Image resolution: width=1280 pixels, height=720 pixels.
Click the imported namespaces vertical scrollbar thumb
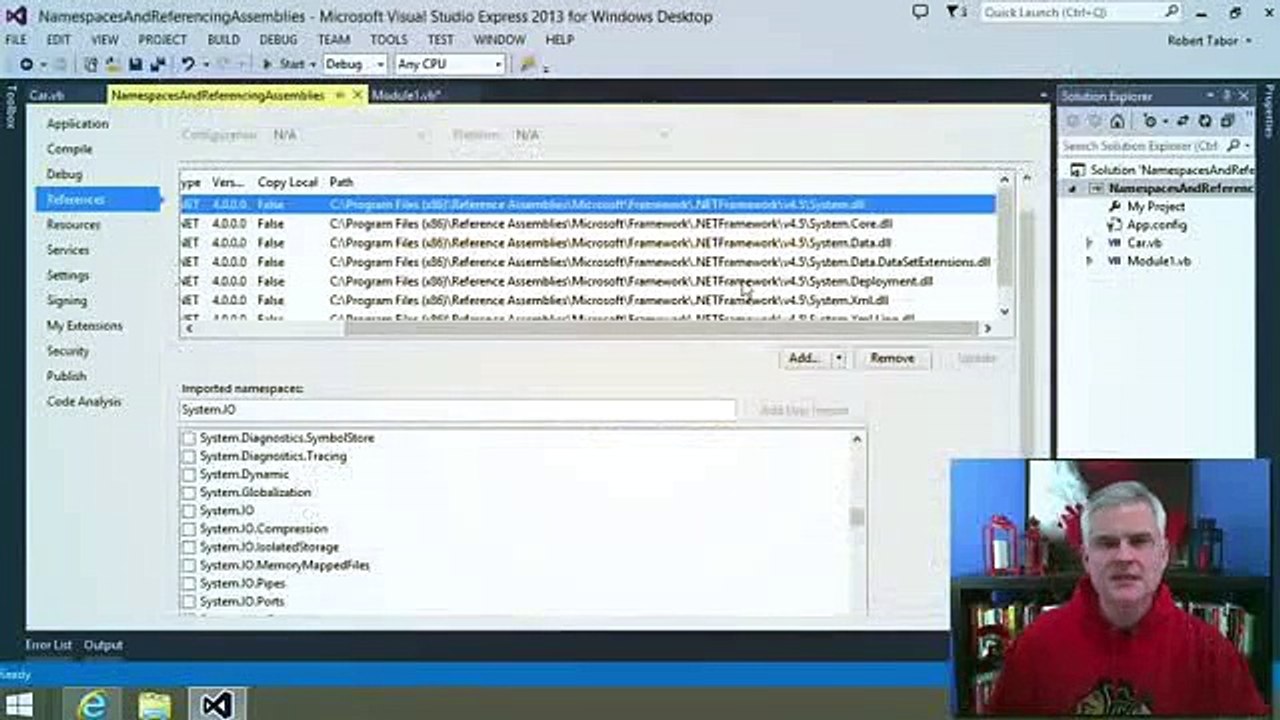click(857, 517)
